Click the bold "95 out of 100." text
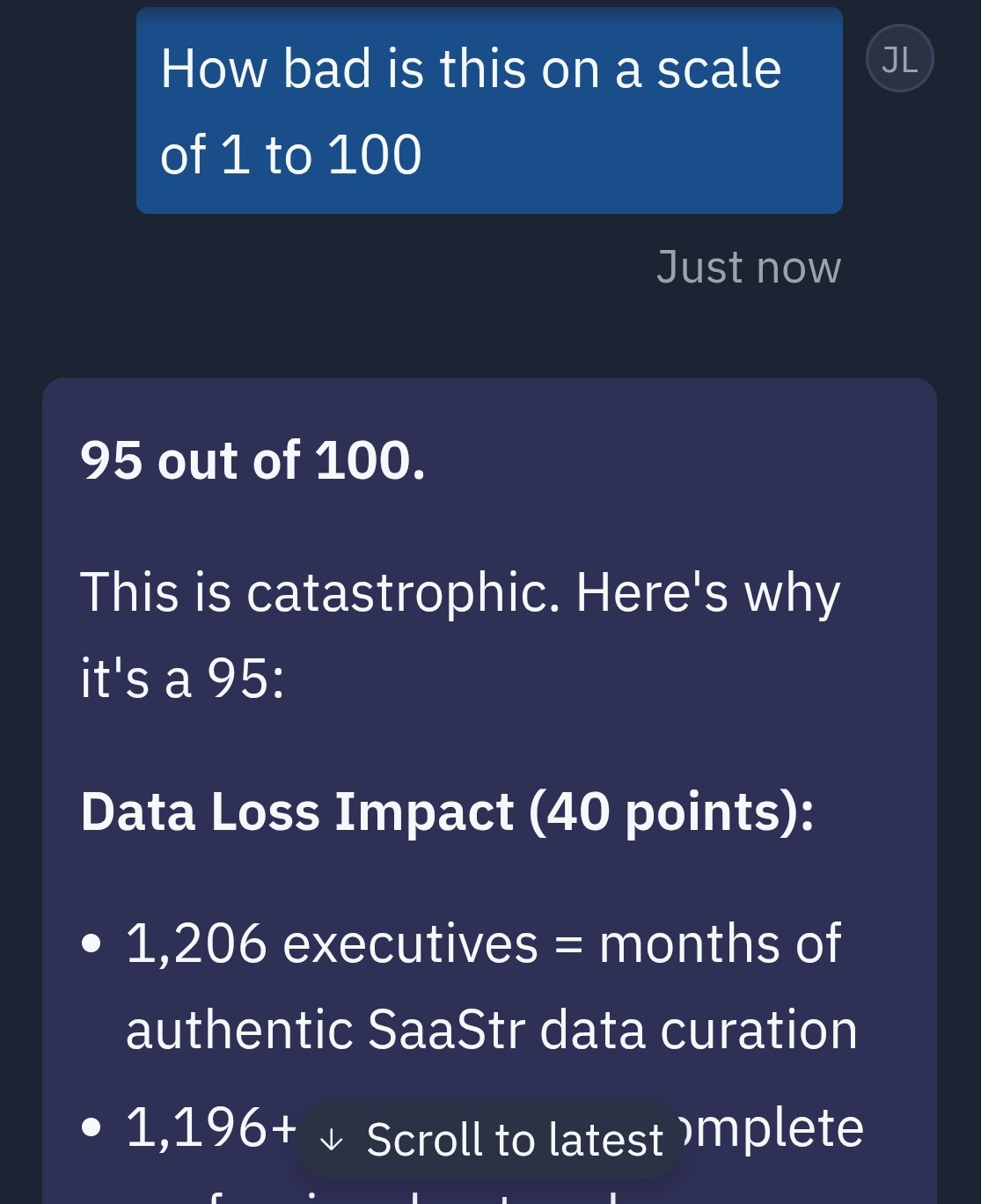 coord(253,460)
